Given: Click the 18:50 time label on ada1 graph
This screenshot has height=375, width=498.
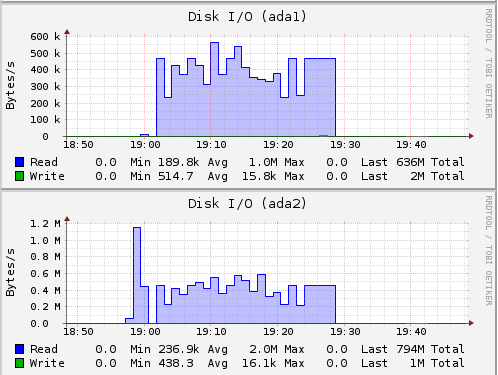Looking at the screenshot, I should click(78, 145).
